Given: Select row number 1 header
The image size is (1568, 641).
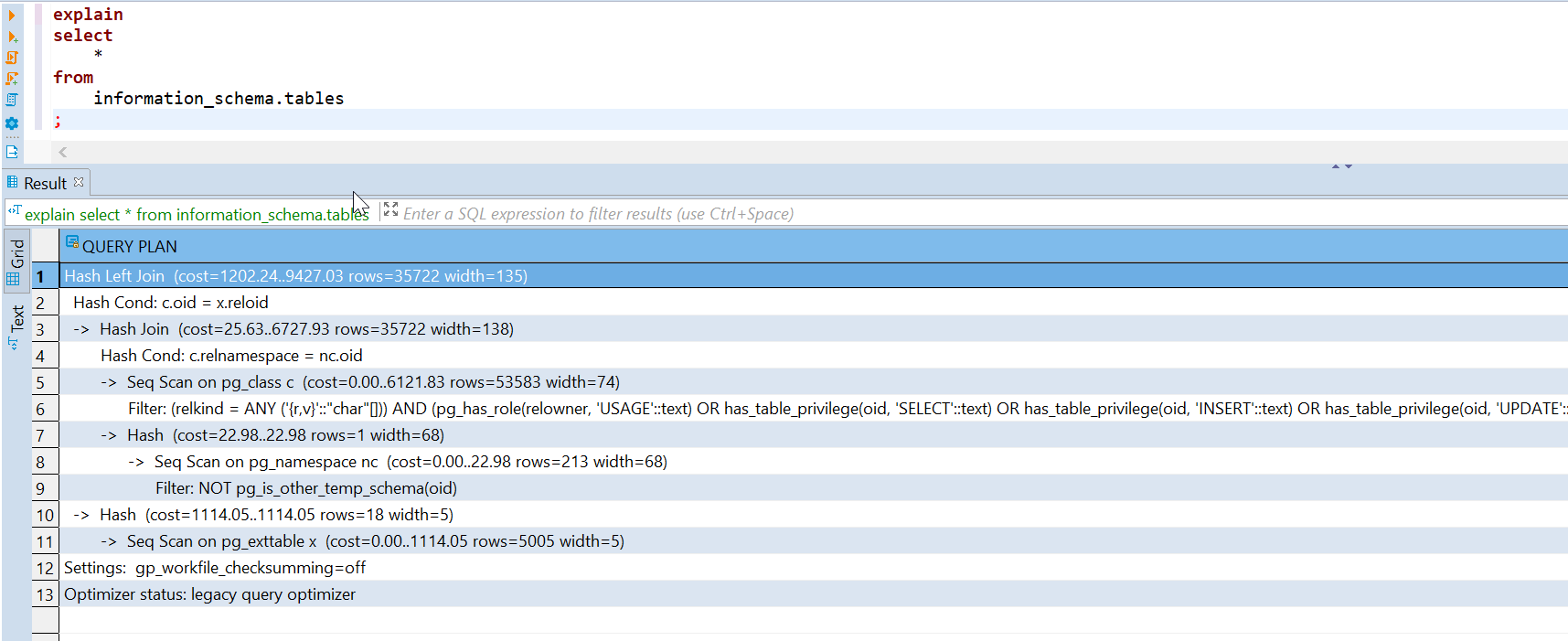Looking at the screenshot, I should tap(45, 276).
